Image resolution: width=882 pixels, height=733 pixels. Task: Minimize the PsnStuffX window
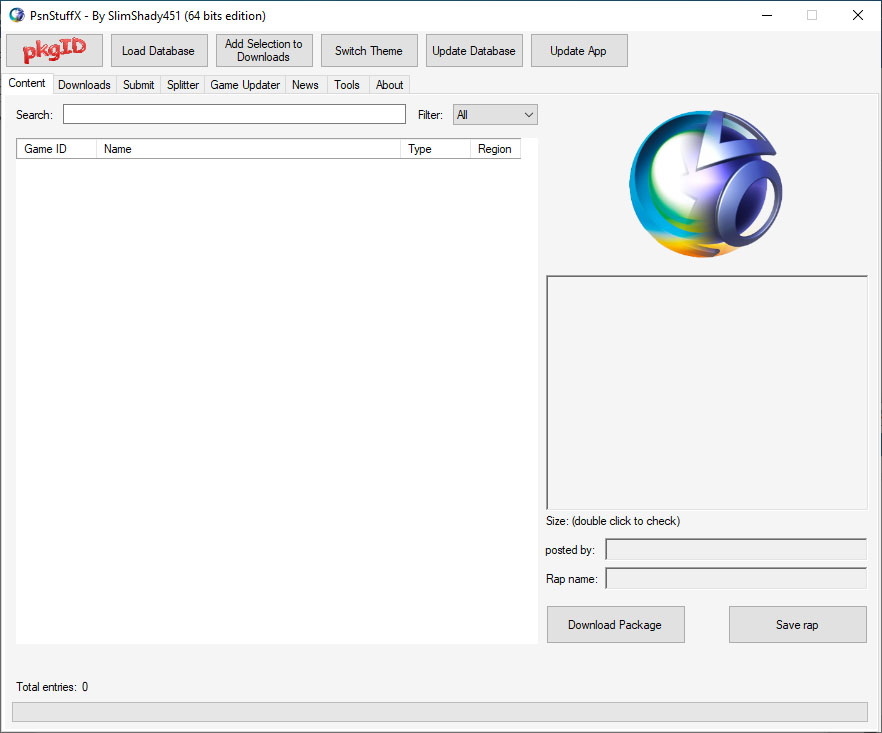pyautogui.click(x=767, y=15)
